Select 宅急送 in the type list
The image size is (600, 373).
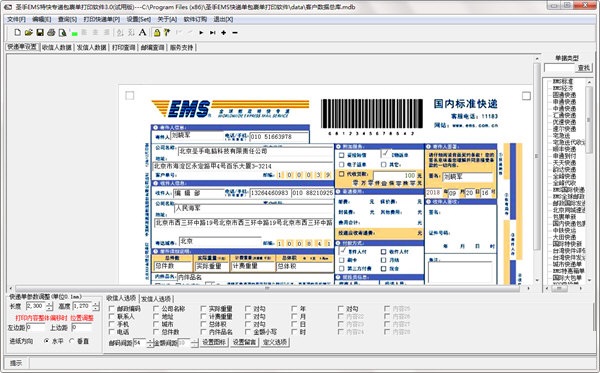click(x=561, y=135)
